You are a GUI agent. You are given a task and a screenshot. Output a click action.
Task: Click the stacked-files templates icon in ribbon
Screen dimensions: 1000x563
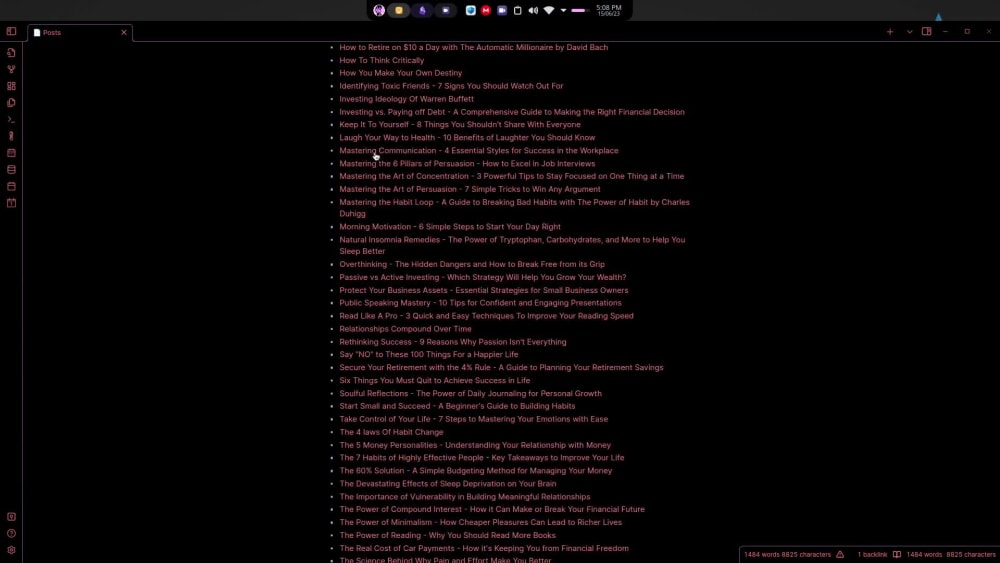pos(11,103)
